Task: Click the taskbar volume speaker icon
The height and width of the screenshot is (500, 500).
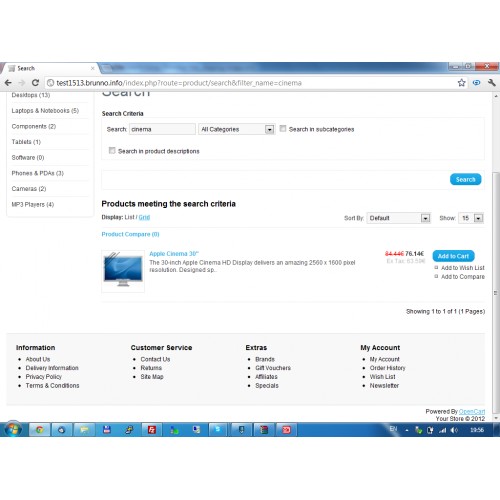Action: pyautogui.click(x=454, y=430)
